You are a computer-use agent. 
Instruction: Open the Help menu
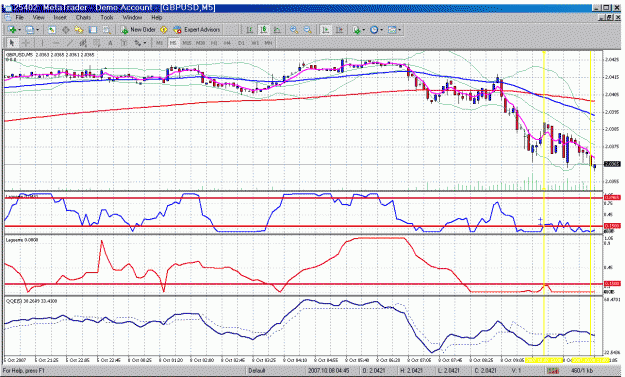(x=157, y=17)
